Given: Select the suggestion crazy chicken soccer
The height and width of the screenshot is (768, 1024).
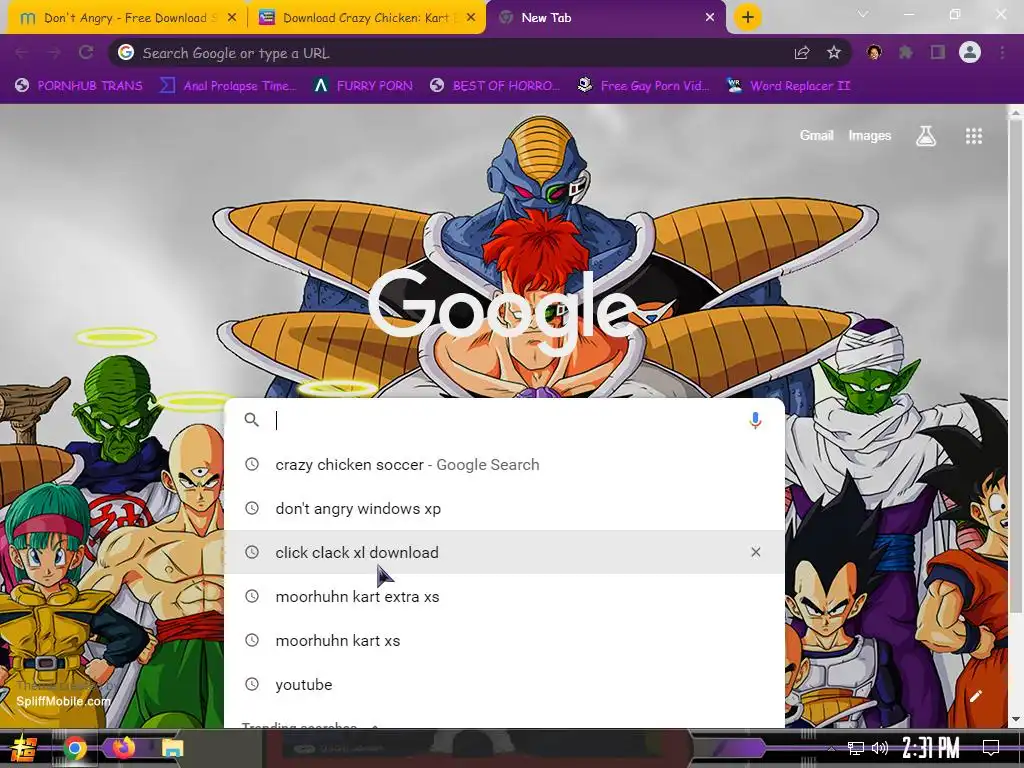Looking at the screenshot, I should [x=504, y=464].
